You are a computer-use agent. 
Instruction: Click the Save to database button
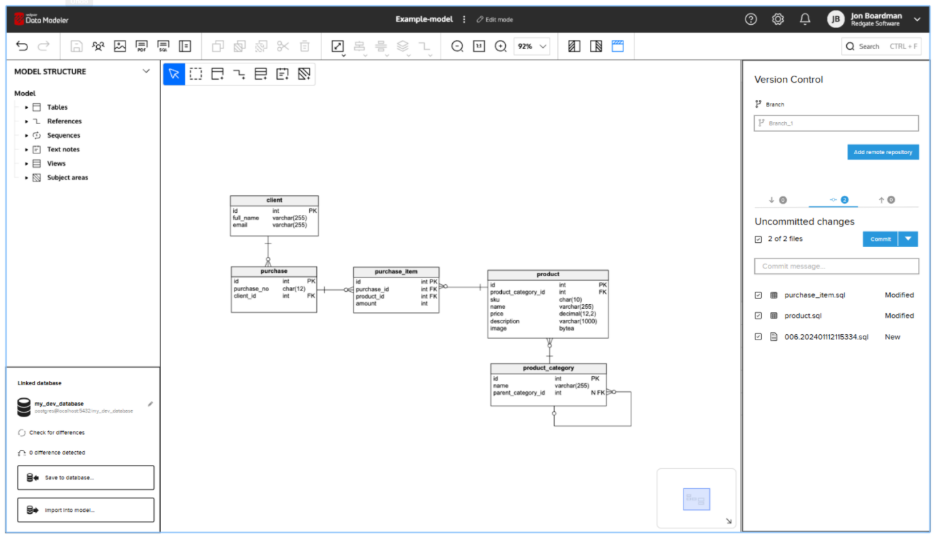[86, 478]
